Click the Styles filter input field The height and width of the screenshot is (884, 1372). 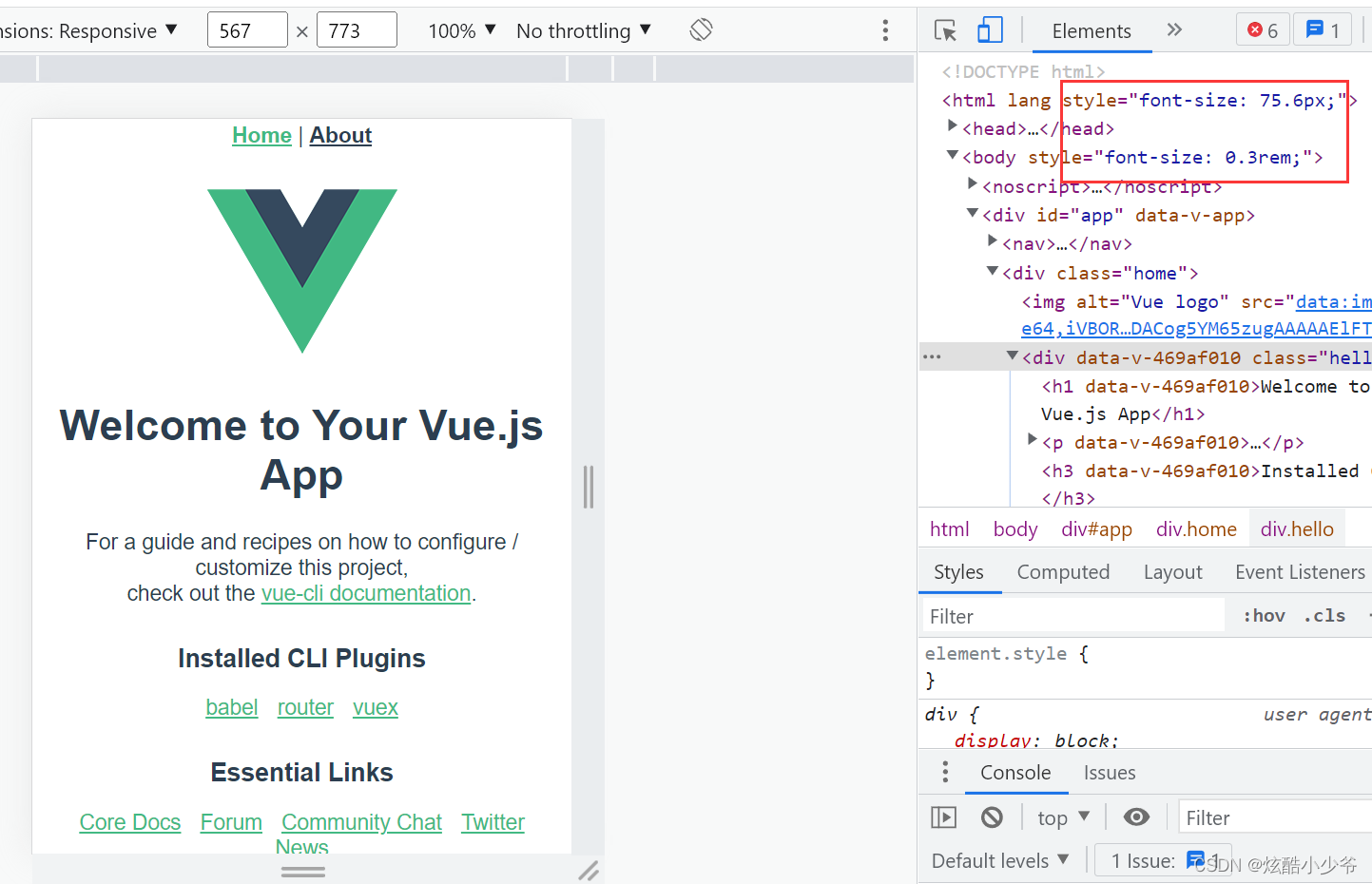[1072, 616]
